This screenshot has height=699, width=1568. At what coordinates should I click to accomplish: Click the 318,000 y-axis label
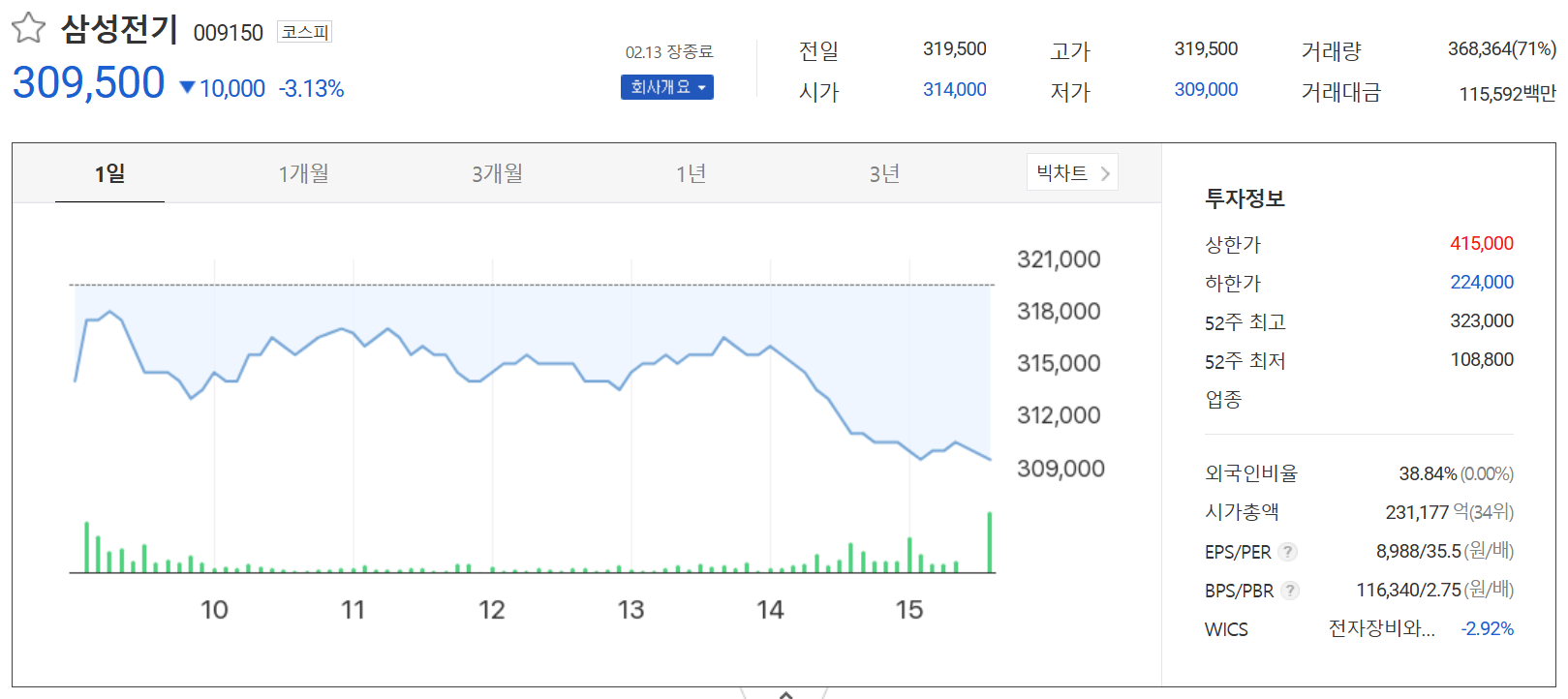pyautogui.click(x=1059, y=312)
